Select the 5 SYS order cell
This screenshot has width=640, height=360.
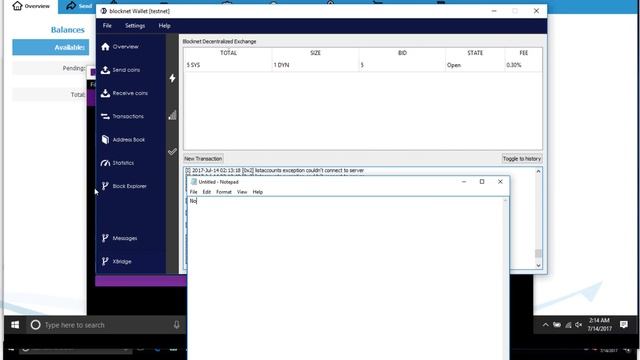coord(228,65)
